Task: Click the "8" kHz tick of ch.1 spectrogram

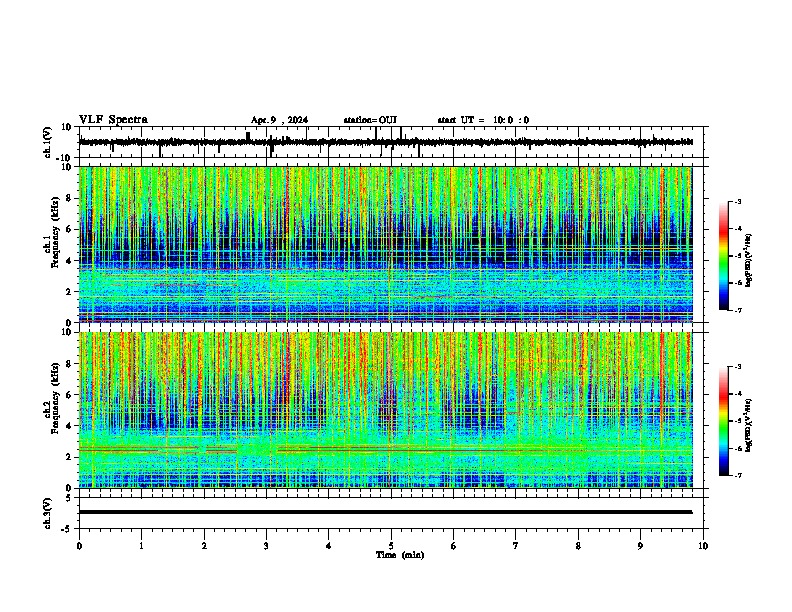Action: click(x=70, y=198)
